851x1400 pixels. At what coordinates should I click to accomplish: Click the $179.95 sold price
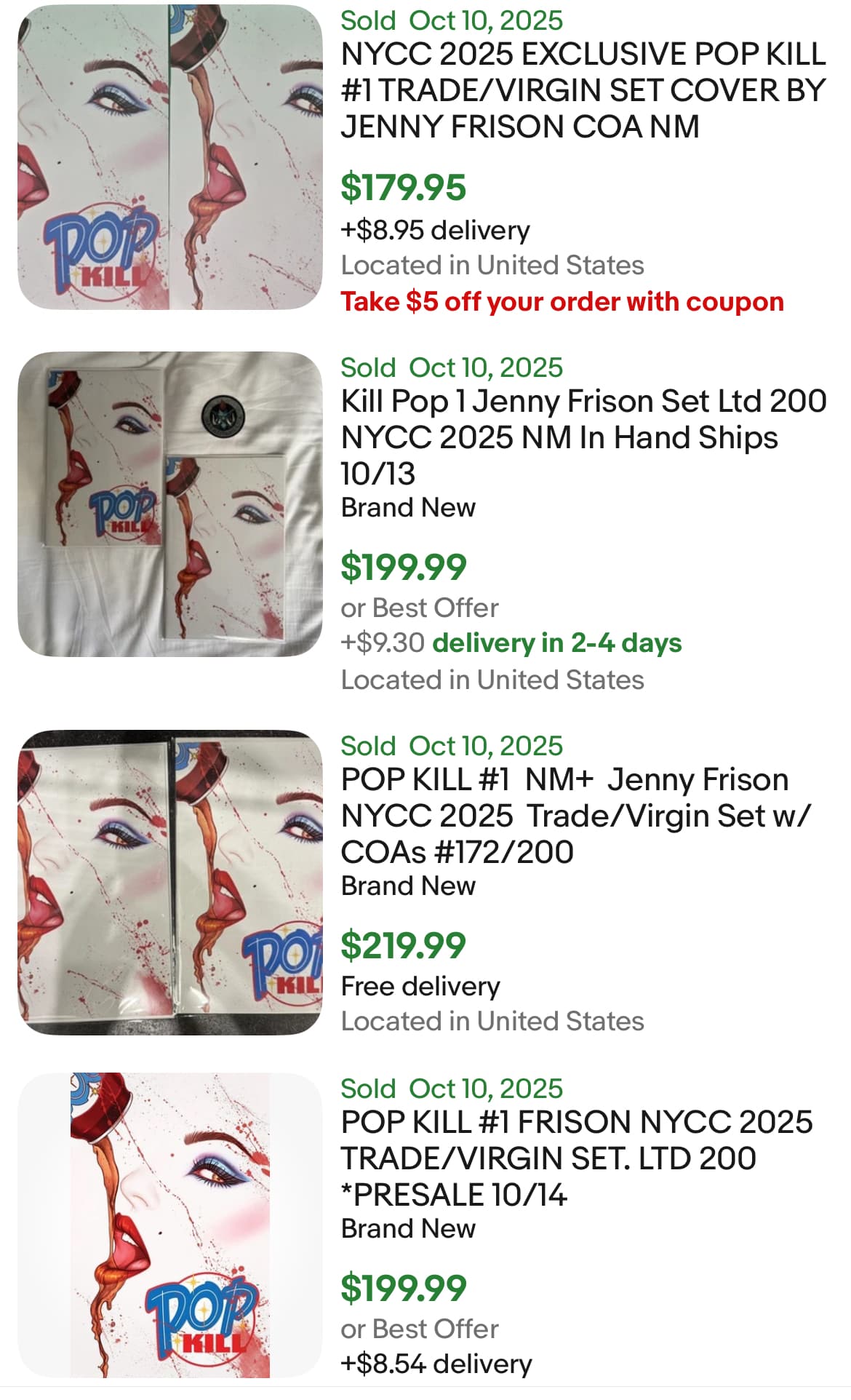pos(404,187)
